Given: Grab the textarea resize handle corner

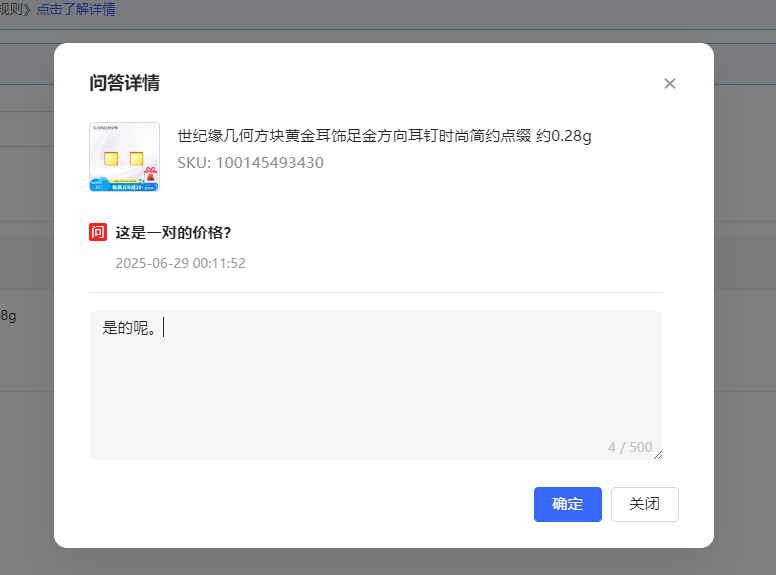Looking at the screenshot, I should tap(657, 455).
